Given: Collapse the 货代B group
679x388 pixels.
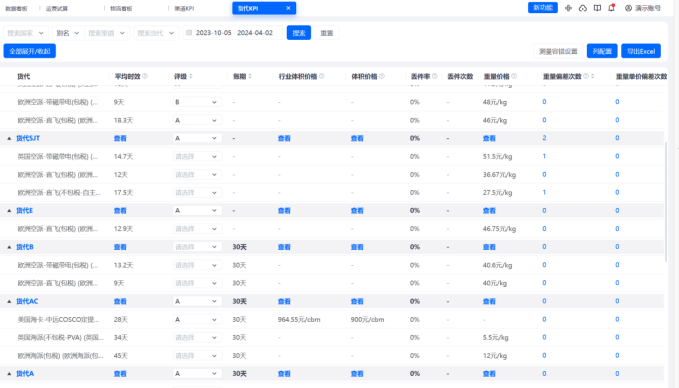Looking at the screenshot, I should pyautogui.click(x=9, y=247).
